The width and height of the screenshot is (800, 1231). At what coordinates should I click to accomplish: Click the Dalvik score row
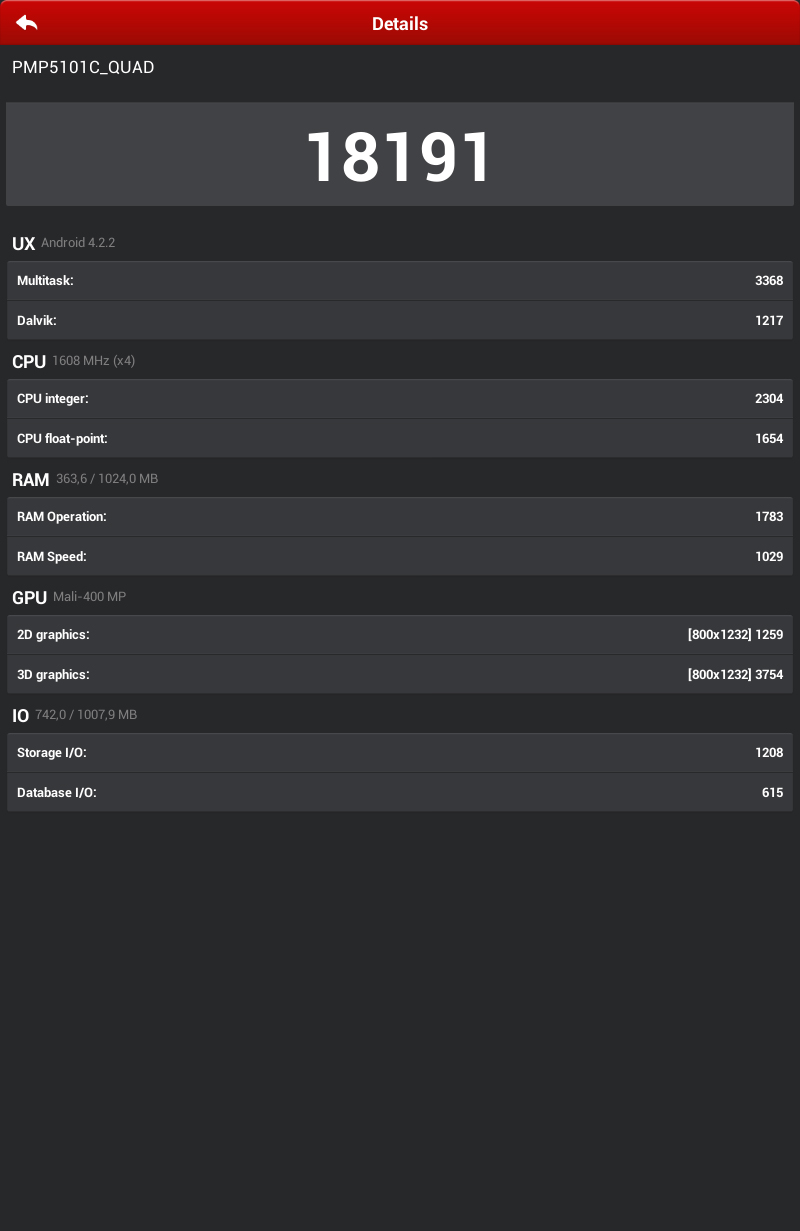tap(400, 320)
